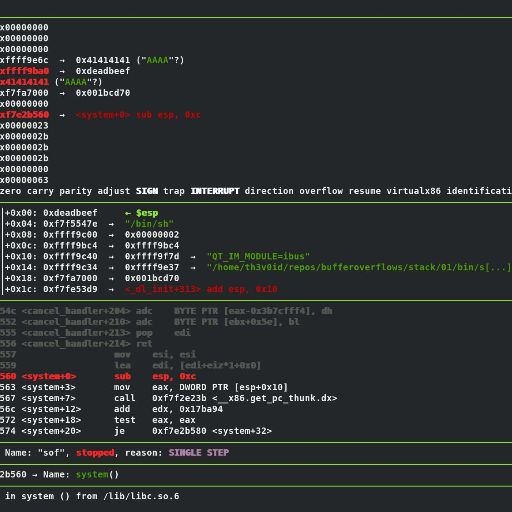The image size is (512, 512).
Task: Select the thread name "sof"
Action: coord(51,453)
